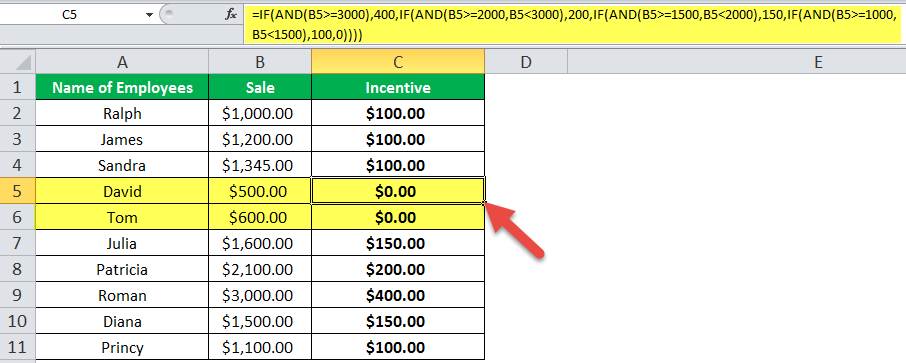Viewport: 906px width, 363px height.
Task: Click the Select All corner triangle
Action: (x=22, y=61)
